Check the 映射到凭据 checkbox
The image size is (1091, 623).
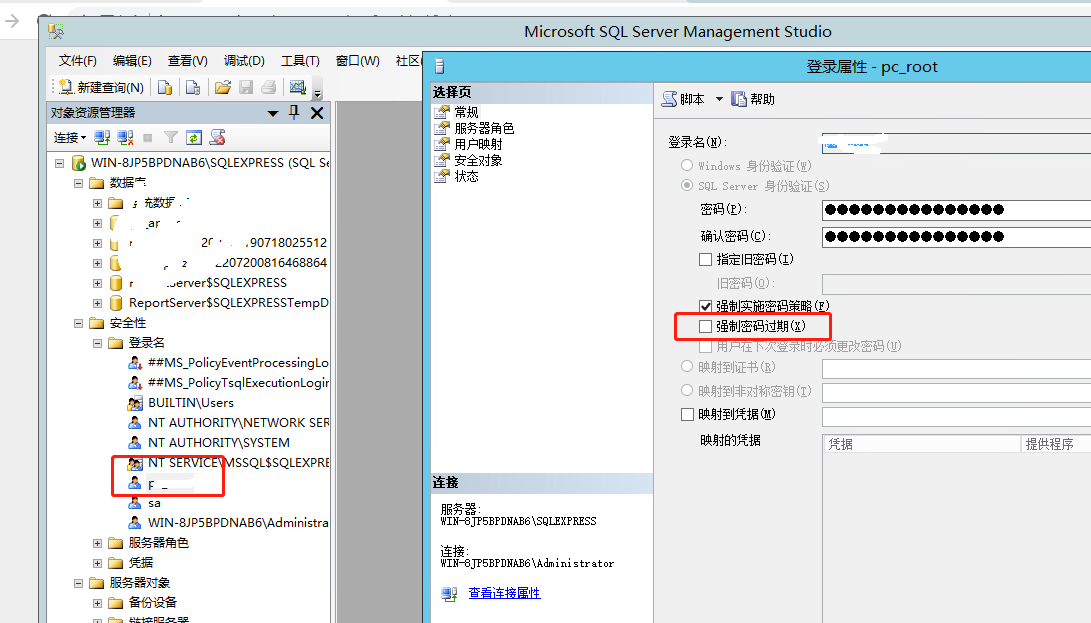687,415
